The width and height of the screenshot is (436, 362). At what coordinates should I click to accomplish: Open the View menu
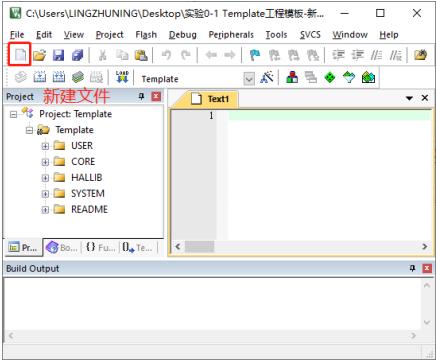[74, 35]
